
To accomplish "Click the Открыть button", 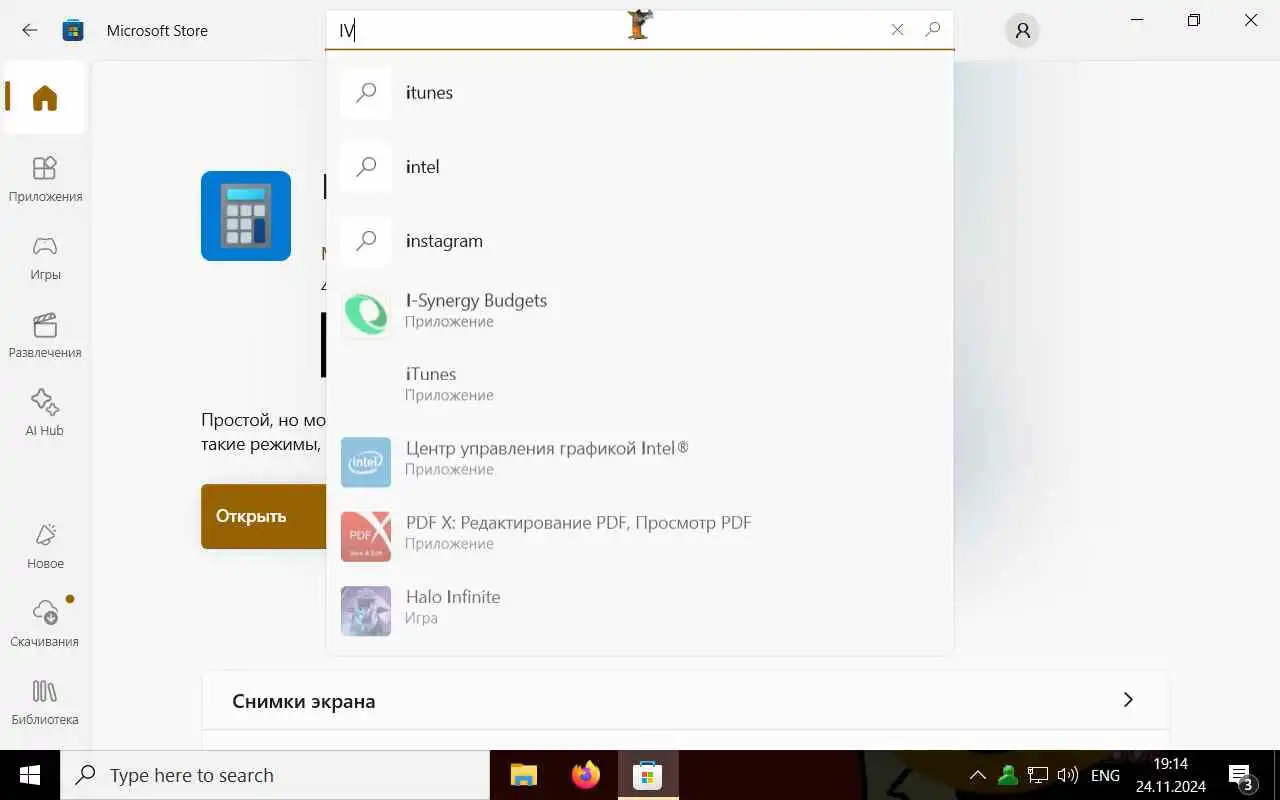I will click(x=264, y=516).
